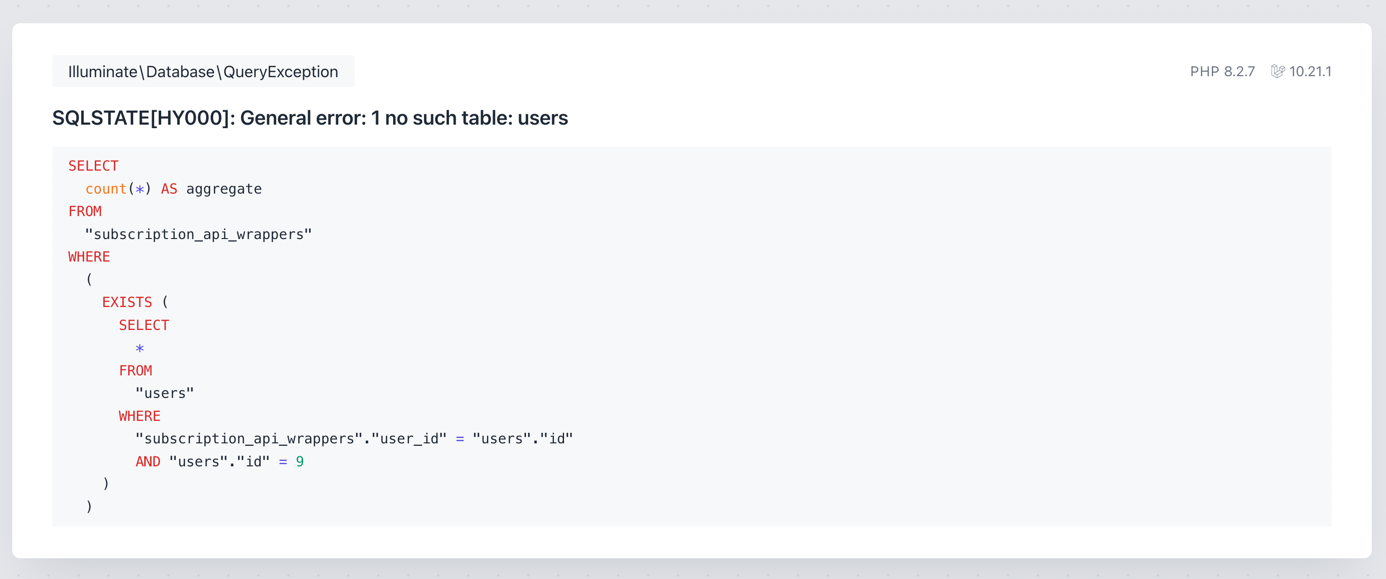The image size is (1386, 579).
Task: Click the EXISTS keyword in the subquery
Action: [x=127, y=302]
